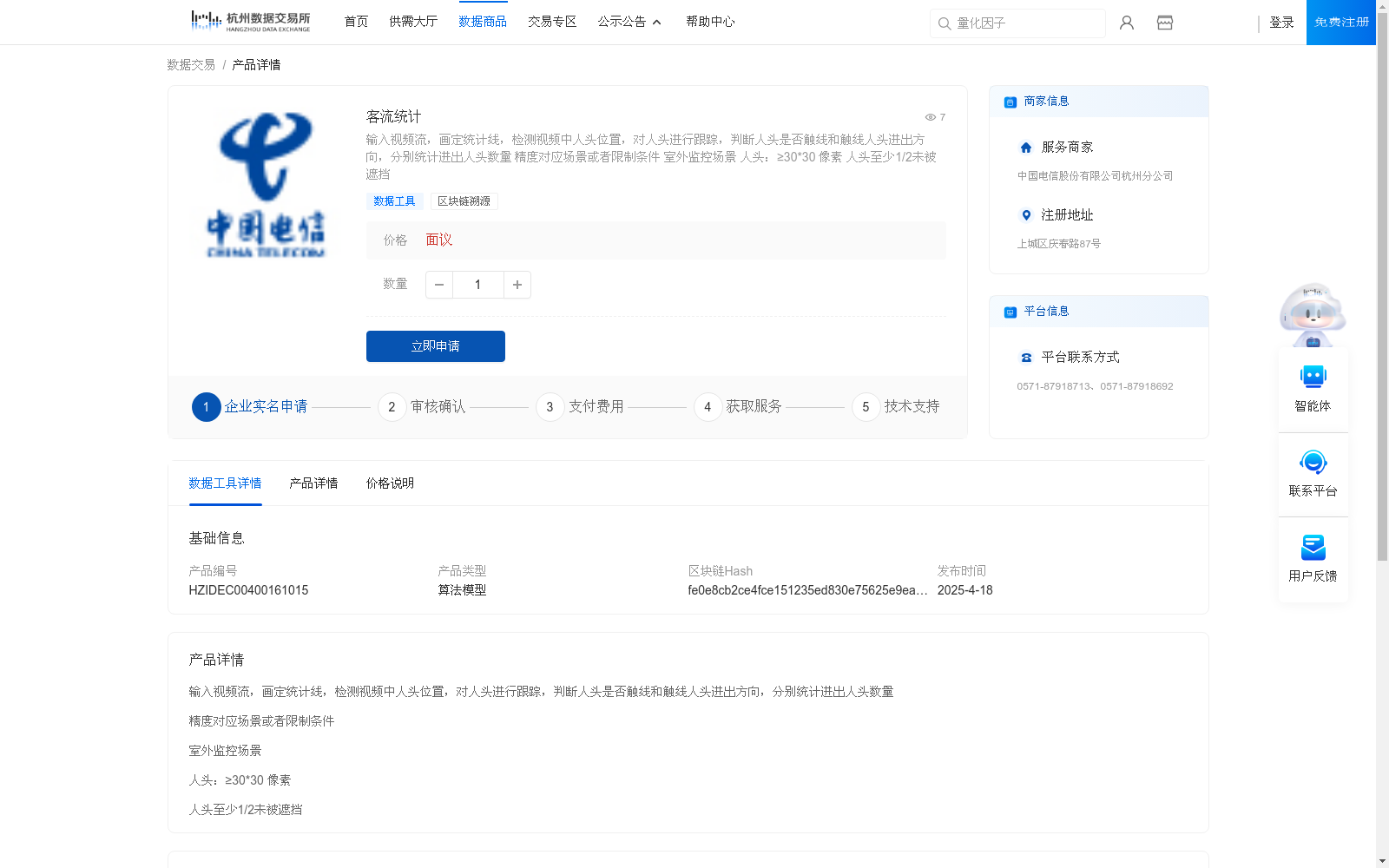Increase quantity with plus button
Screen dimensions: 1389x868
tap(517, 285)
